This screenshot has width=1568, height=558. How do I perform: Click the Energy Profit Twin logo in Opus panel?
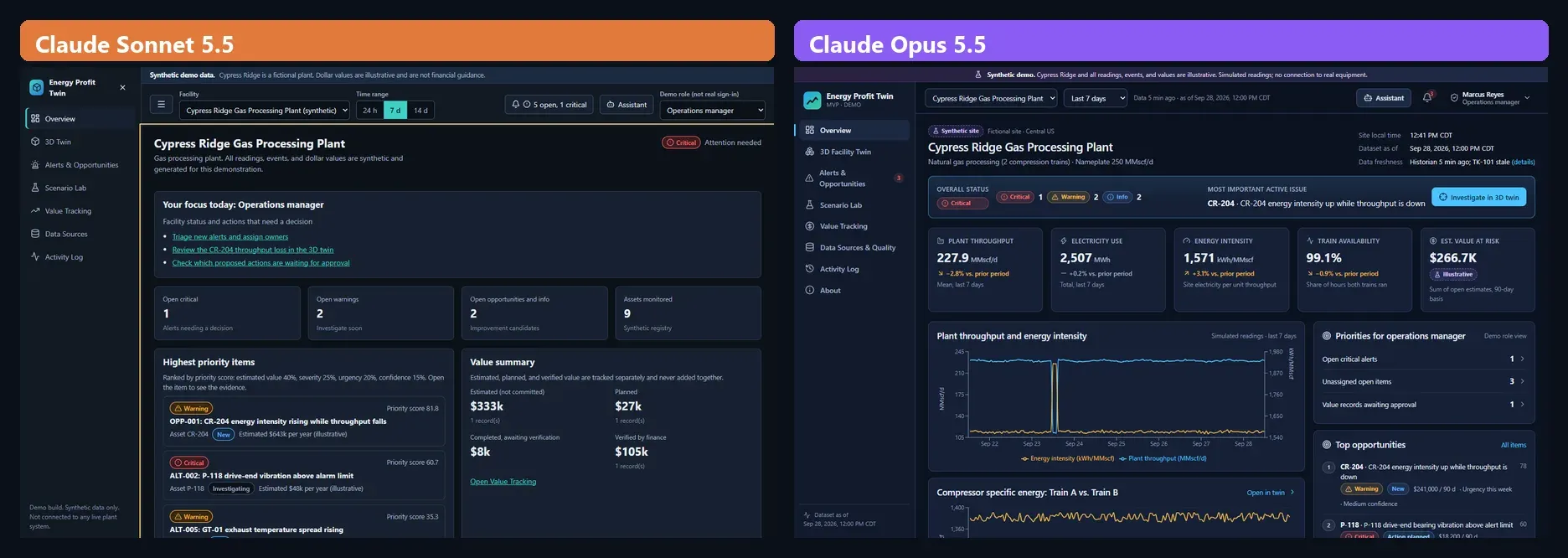point(812,101)
